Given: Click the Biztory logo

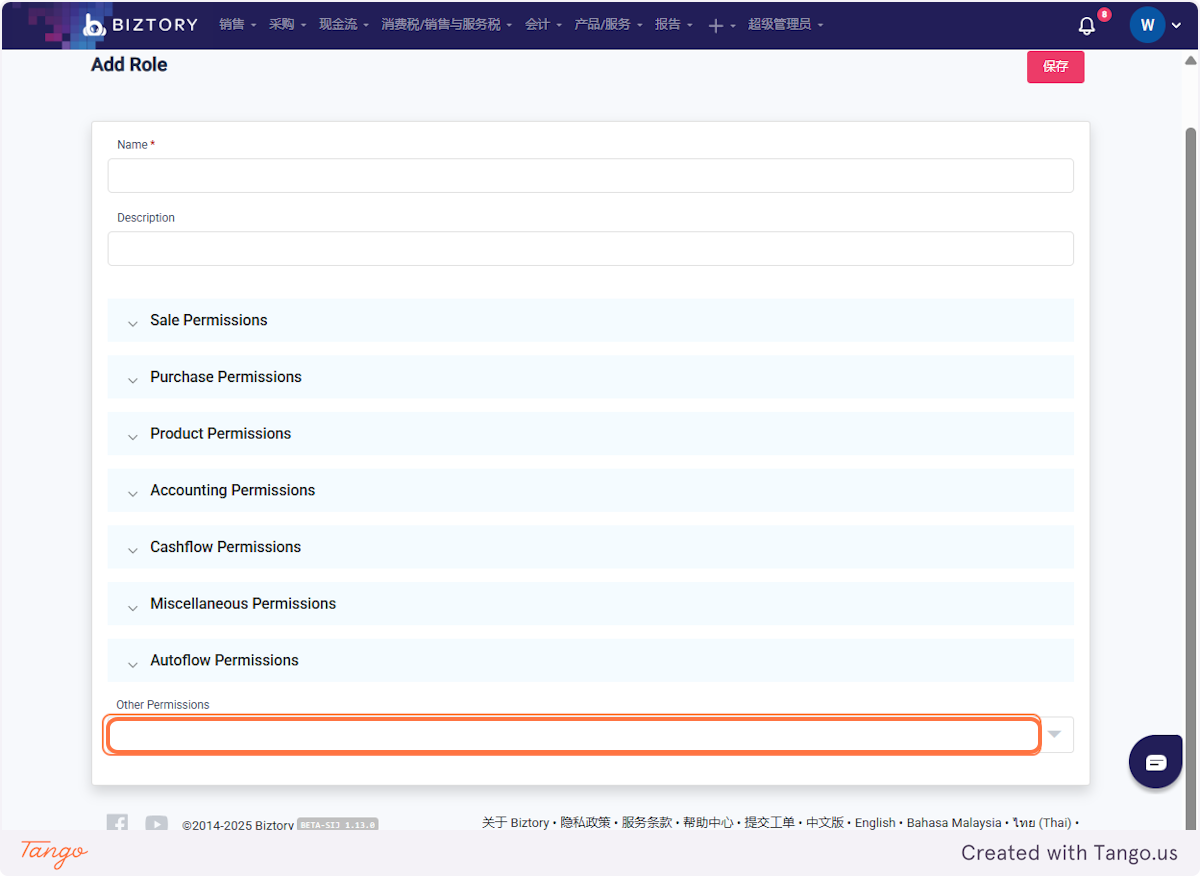Looking at the screenshot, I should tap(140, 25).
